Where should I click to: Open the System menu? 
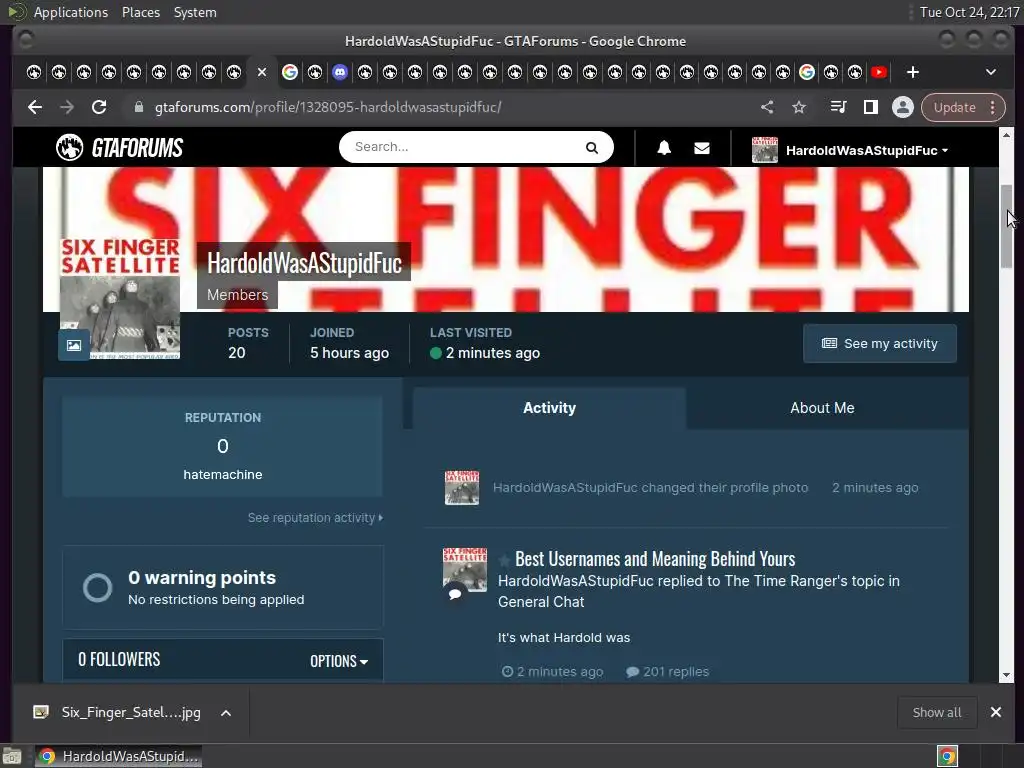(x=195, y=12)
